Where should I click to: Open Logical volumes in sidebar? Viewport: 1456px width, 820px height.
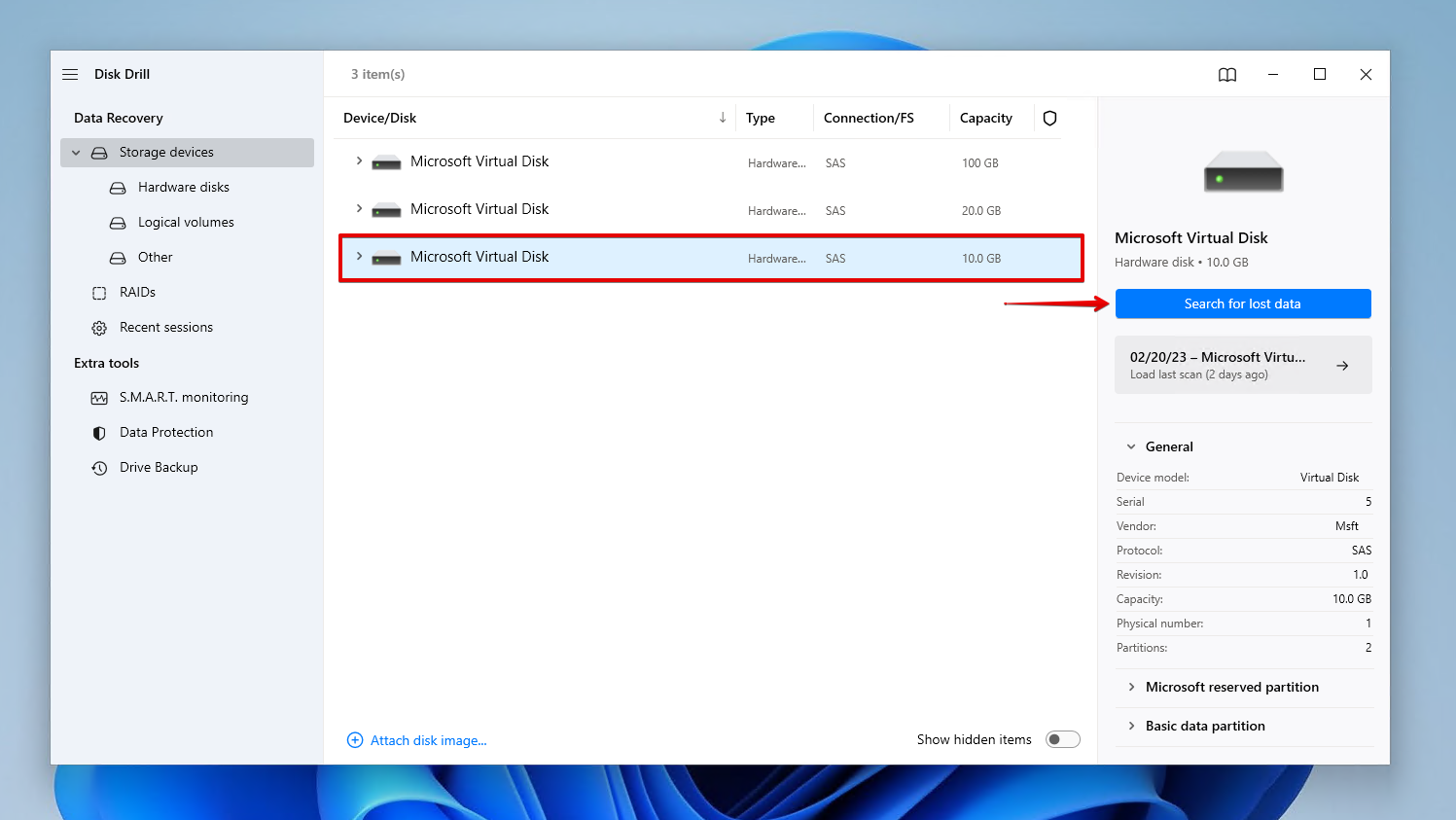pyautogui.click(x=186, y=222)
